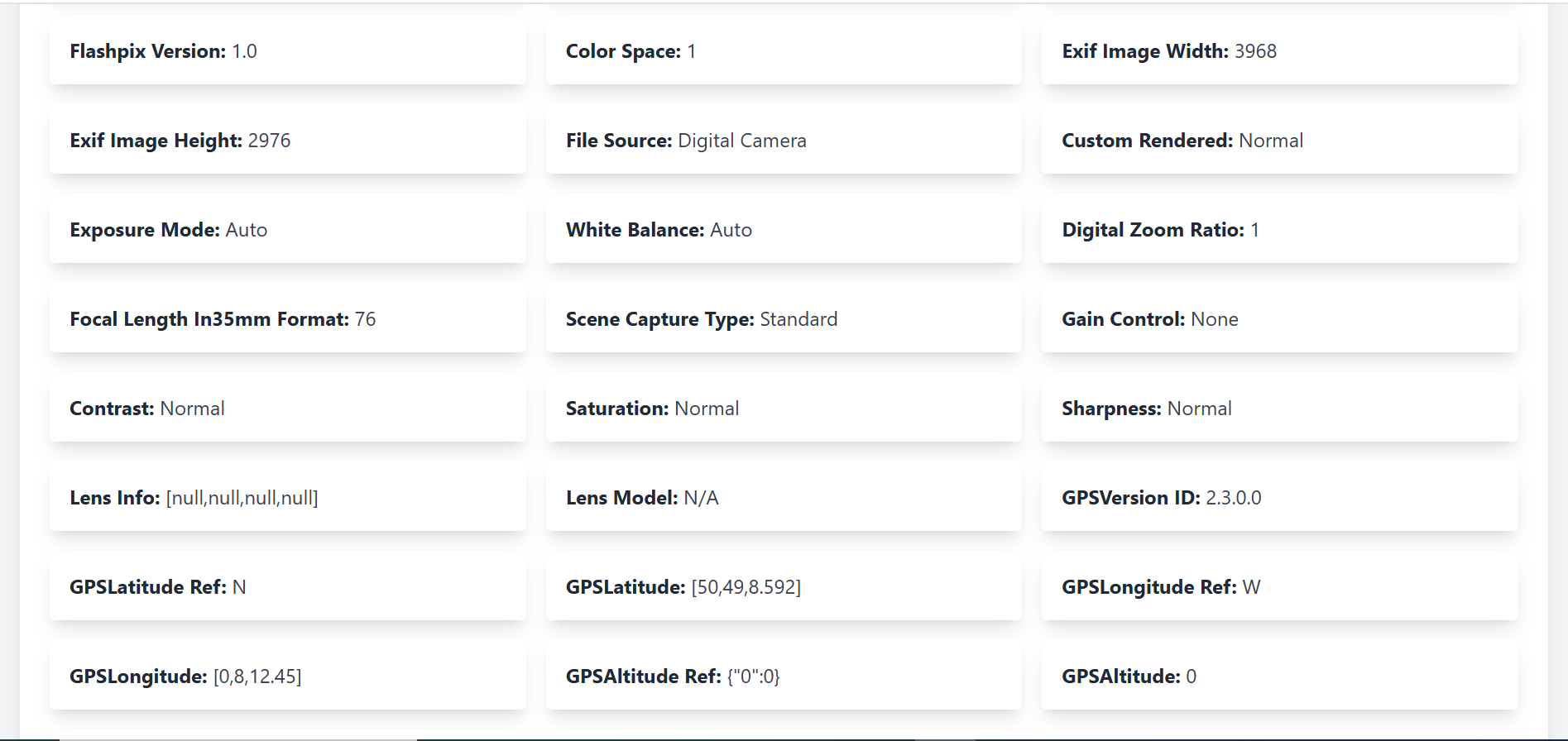
Task: Select the Exposure Mode Auto card
Action: click(x=287, y=230)
